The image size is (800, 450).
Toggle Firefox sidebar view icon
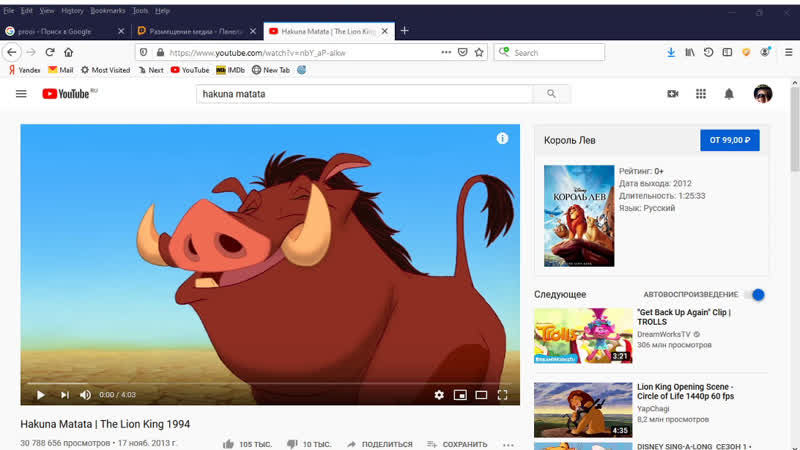(x=728, y=52)
